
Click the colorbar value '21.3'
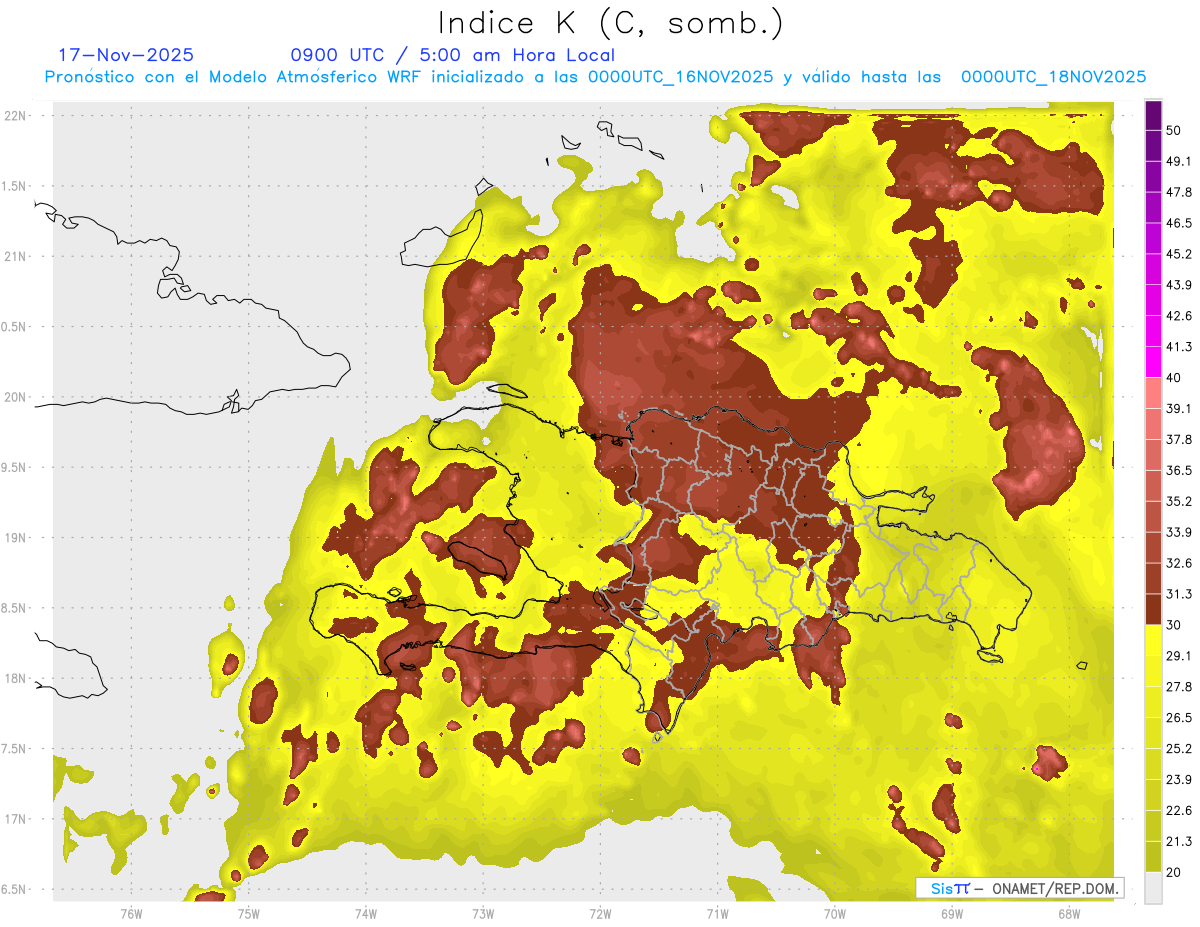[x=1179, y=842]
